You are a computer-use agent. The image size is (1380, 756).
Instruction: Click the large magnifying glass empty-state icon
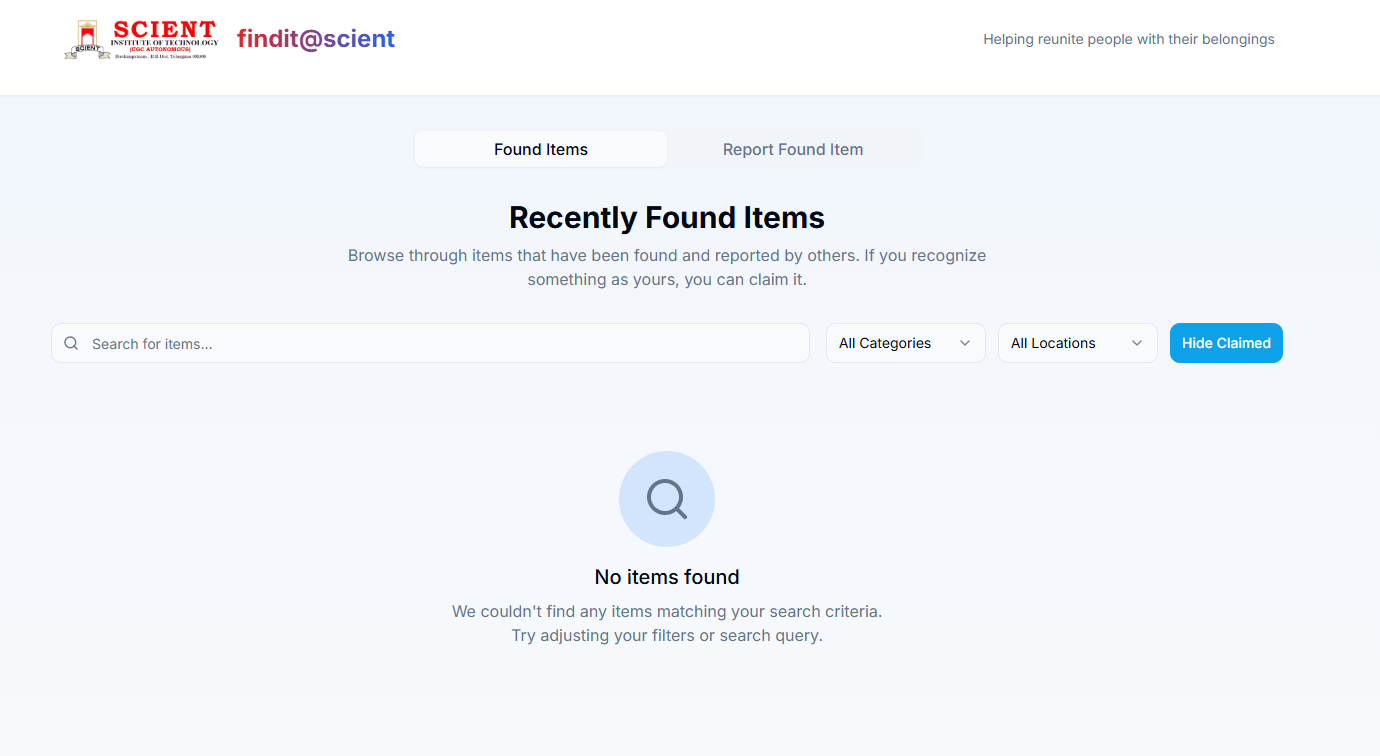pos(667,498)
